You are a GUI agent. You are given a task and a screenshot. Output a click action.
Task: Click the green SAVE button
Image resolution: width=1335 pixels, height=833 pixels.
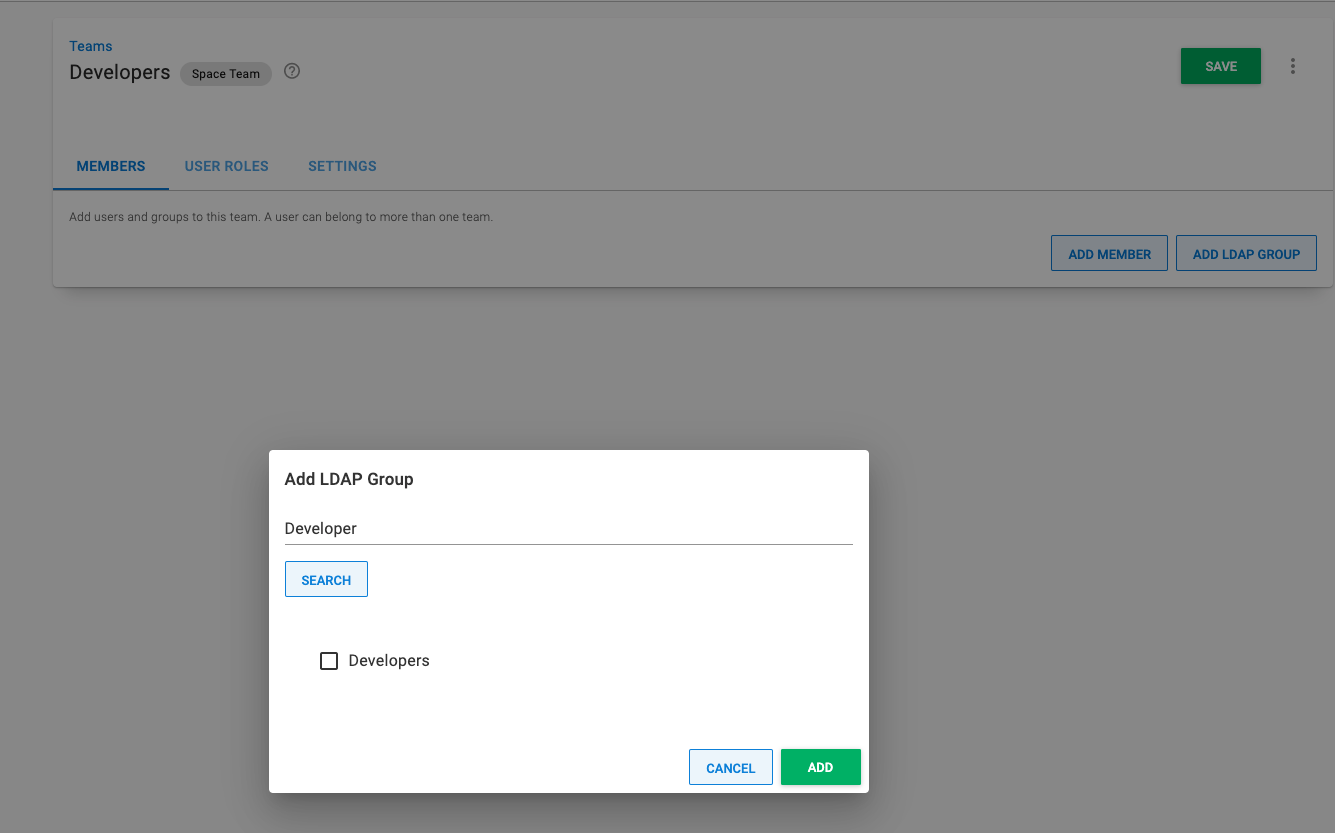1220,65
